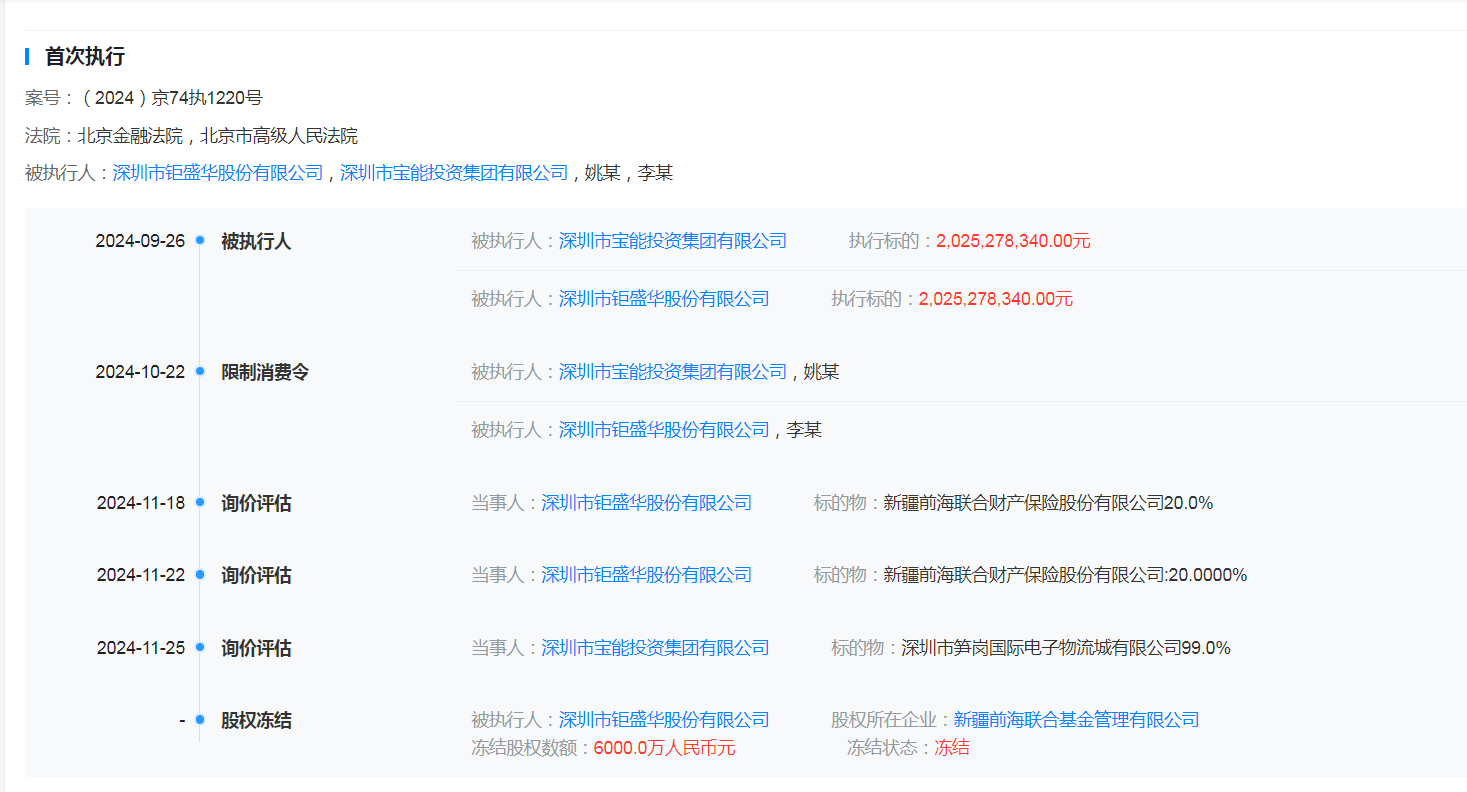Open 深圳市钜盛华股份有限公司 link in case header
The image size is (1467, 792).
pos(218,173)
